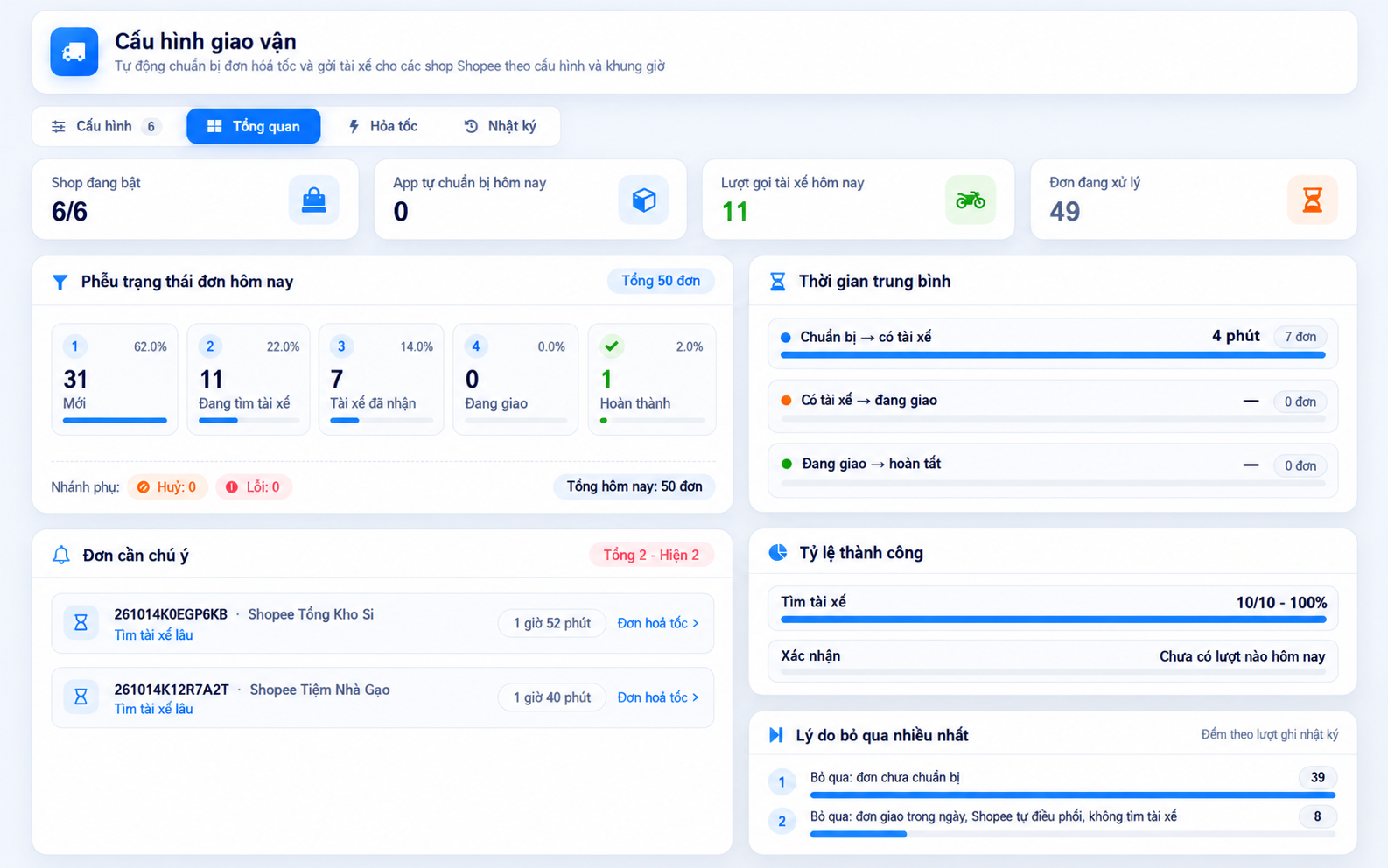Click the Tài xế đã nhận progress bar
This screenshot has height=868, width=1388.
tap(381, 421)
